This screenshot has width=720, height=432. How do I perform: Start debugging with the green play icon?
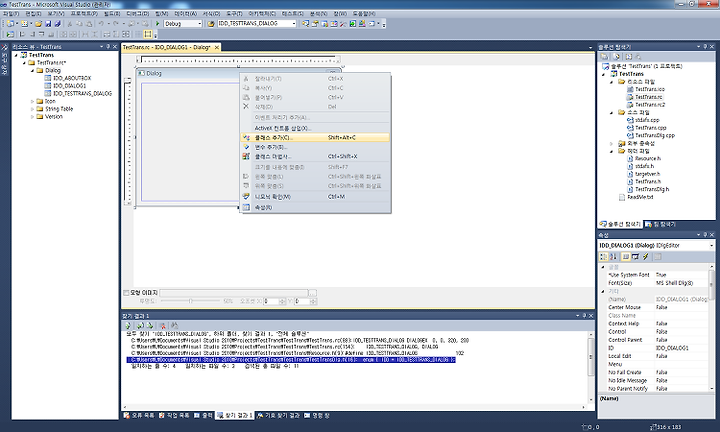coord(158,23)
